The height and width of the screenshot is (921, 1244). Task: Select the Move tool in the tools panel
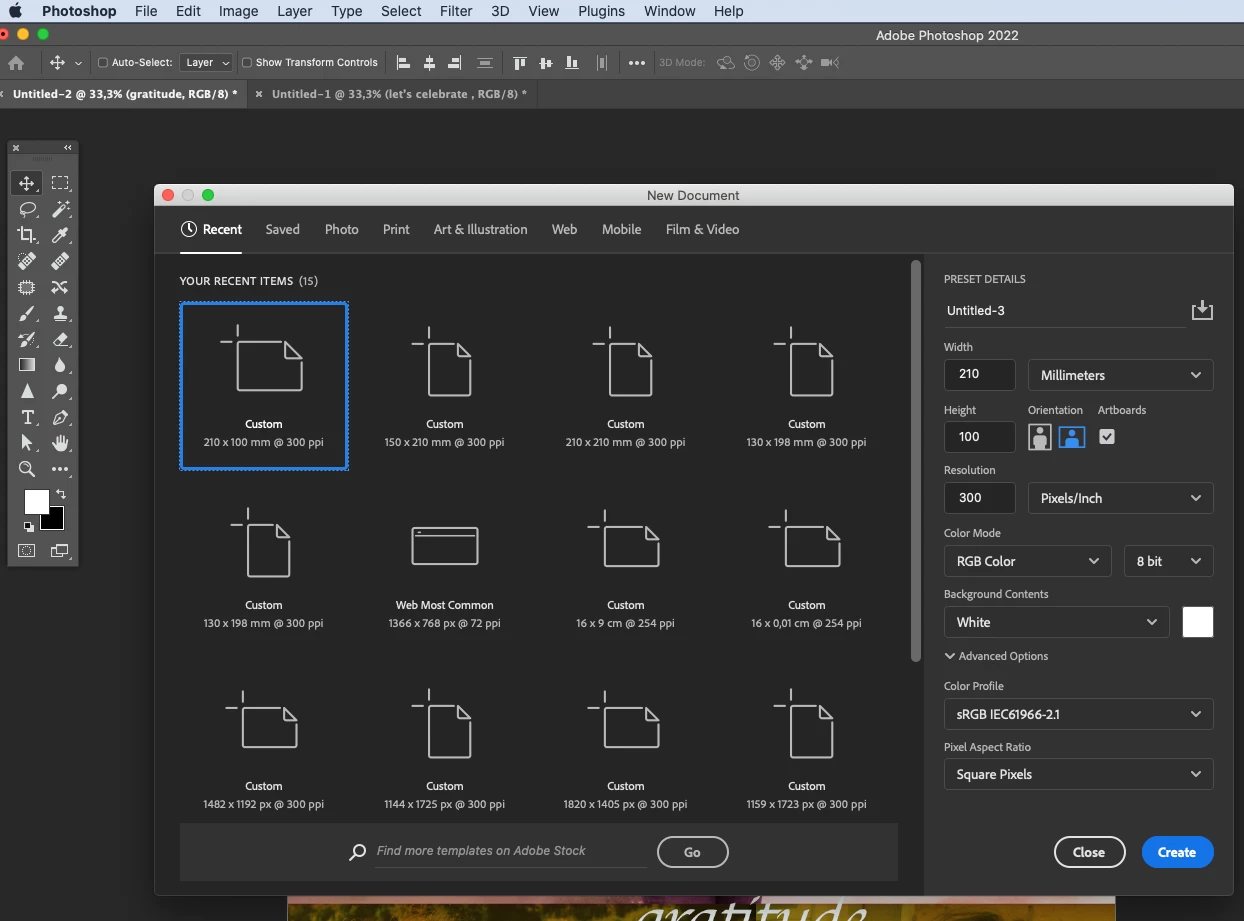(27, 183)
